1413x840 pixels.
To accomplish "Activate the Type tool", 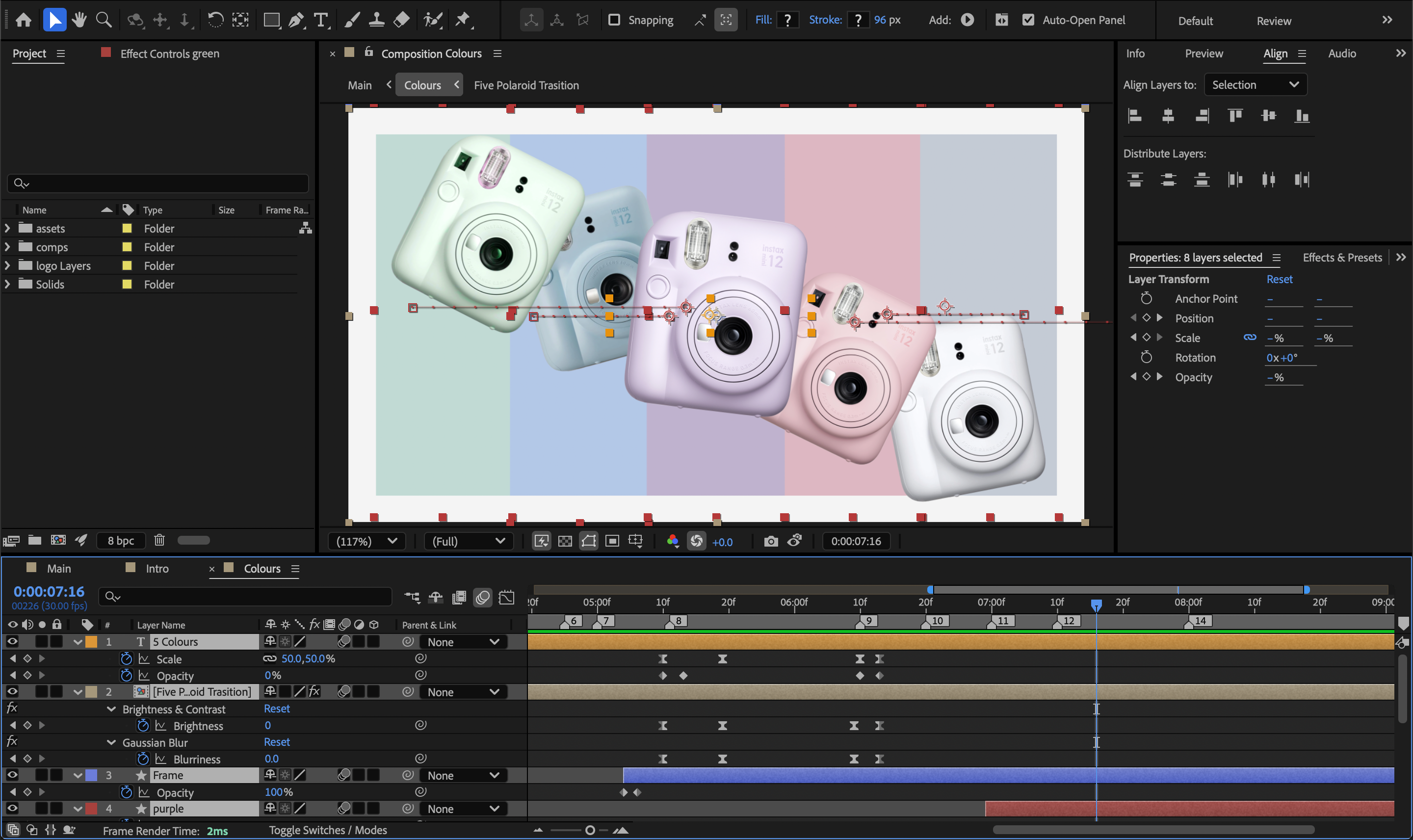I will (321, 20).
